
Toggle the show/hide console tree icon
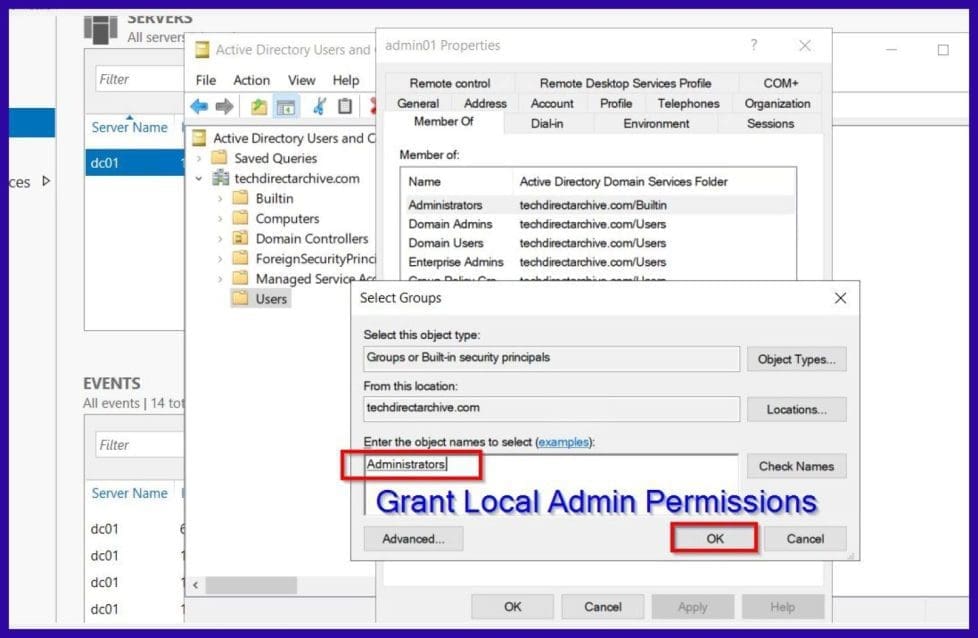(286, 106)
